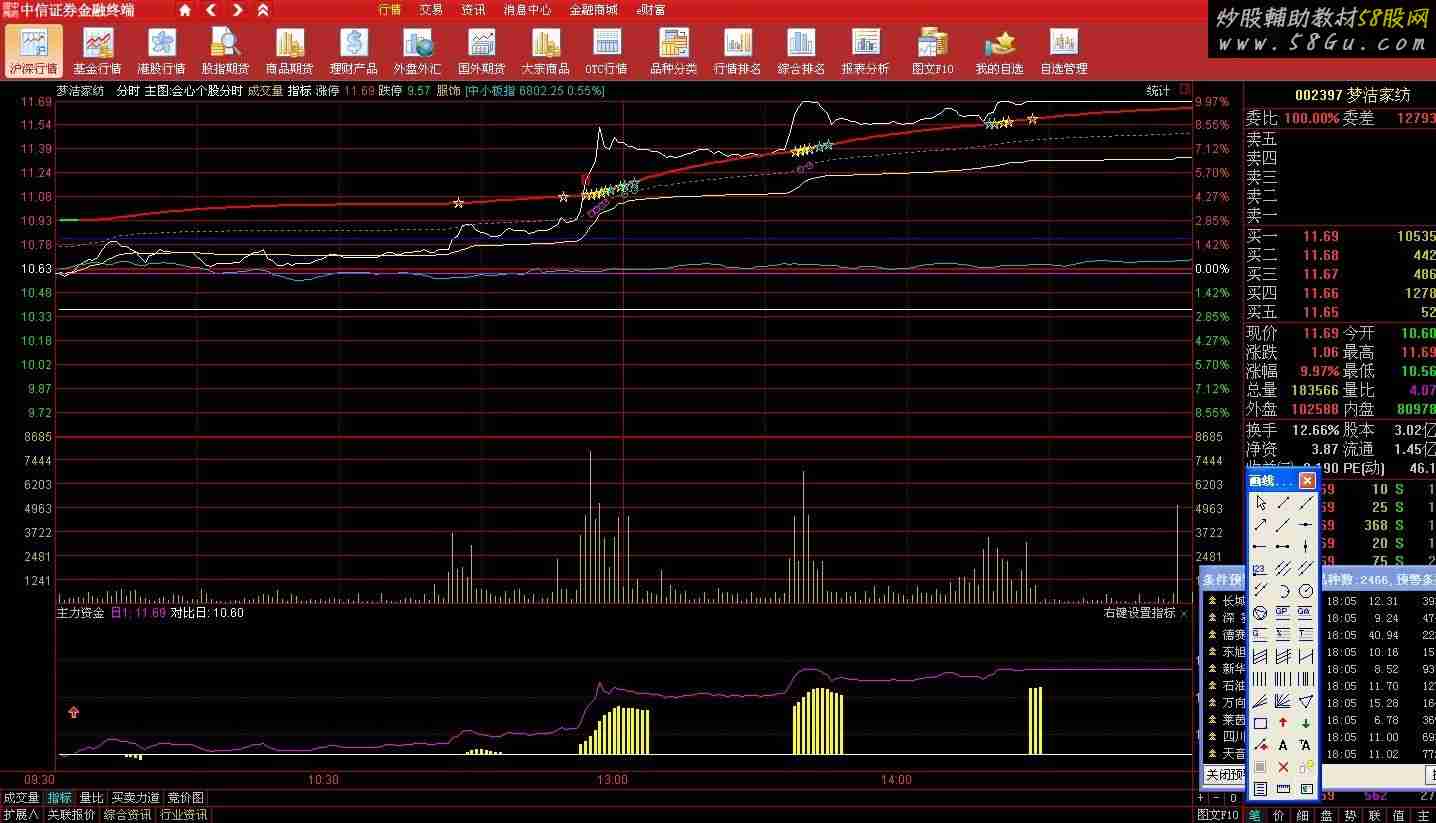
Task: Switch to the 成交量 bottom tab
Action: point(21,798)
